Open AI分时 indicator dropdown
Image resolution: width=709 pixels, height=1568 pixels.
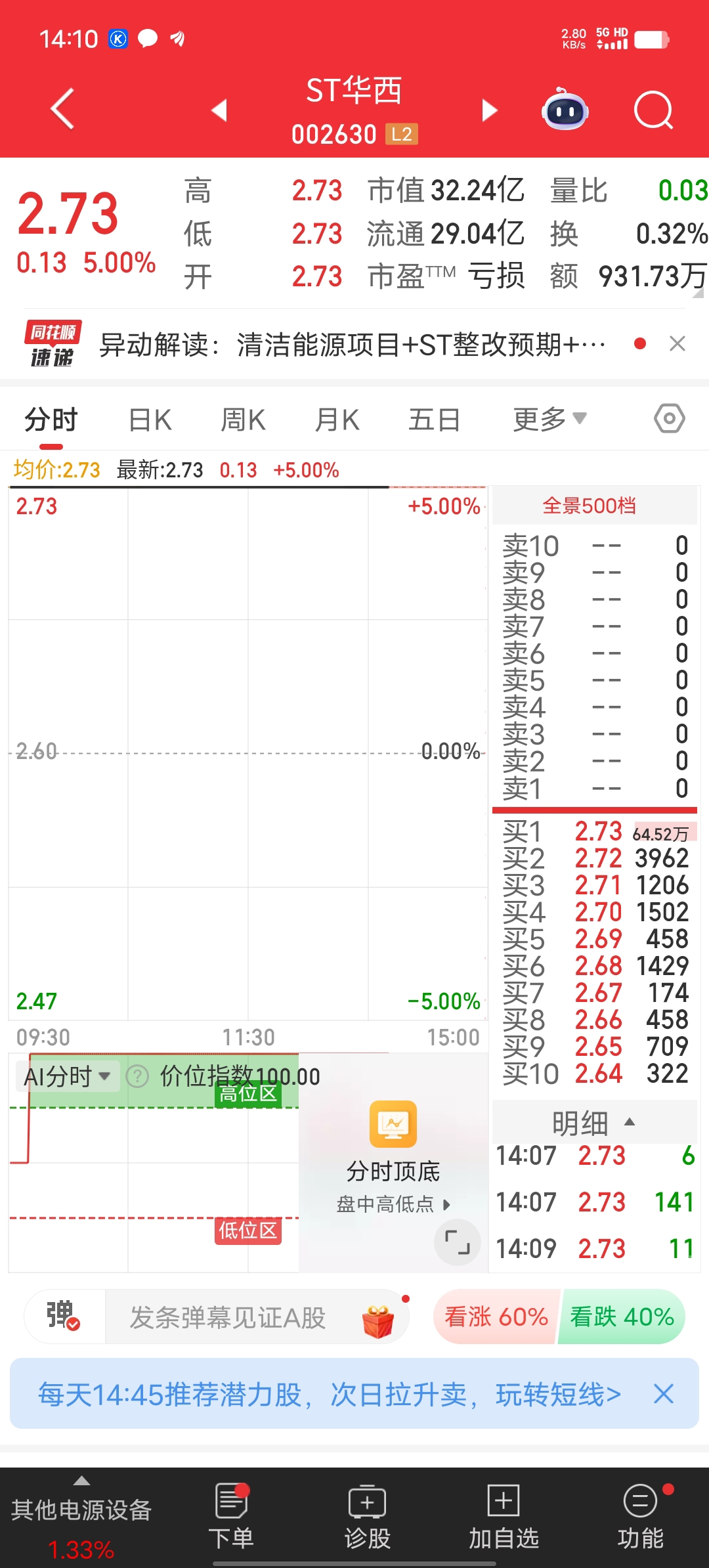(x=68, y=1076)
